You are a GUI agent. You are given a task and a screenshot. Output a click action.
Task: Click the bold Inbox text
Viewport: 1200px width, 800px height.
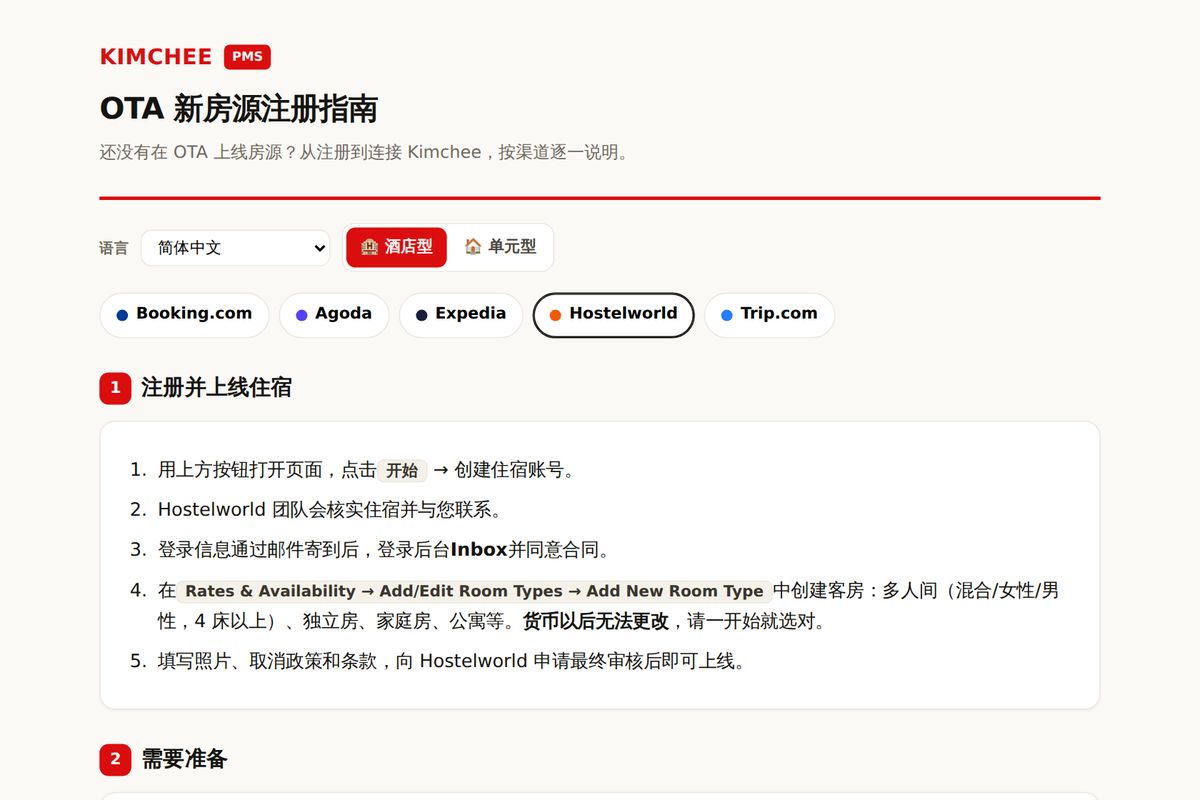(x=479, y=549)
